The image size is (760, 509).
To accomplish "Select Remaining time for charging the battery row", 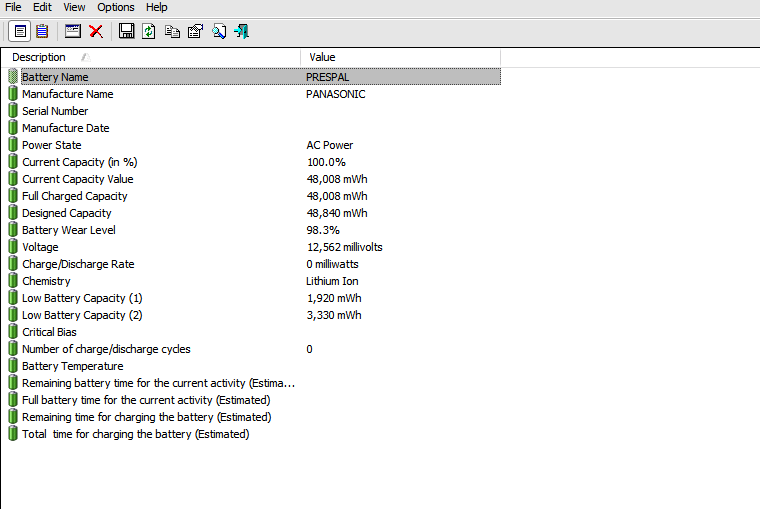I will pyautogui.click(x=146, y=416).
